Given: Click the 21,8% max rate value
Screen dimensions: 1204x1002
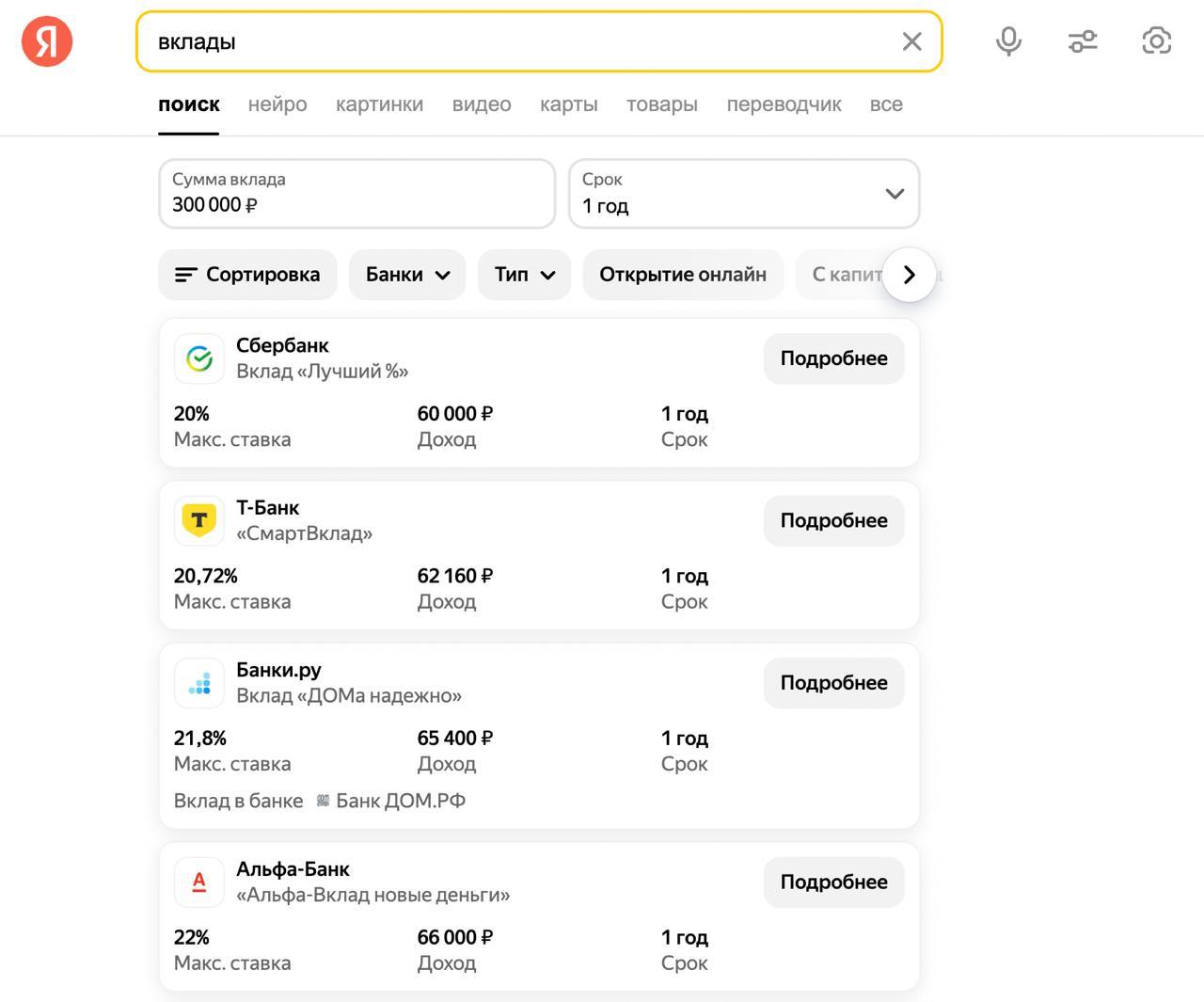Looking at the screenshot, I should click(200, 739).
